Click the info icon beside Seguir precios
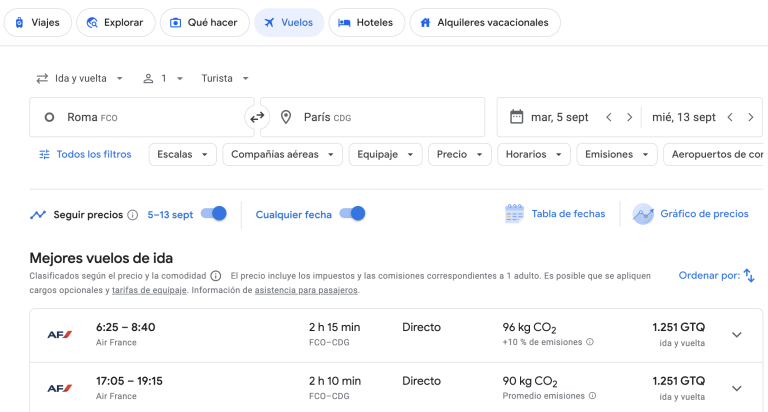 click(133, 215)
